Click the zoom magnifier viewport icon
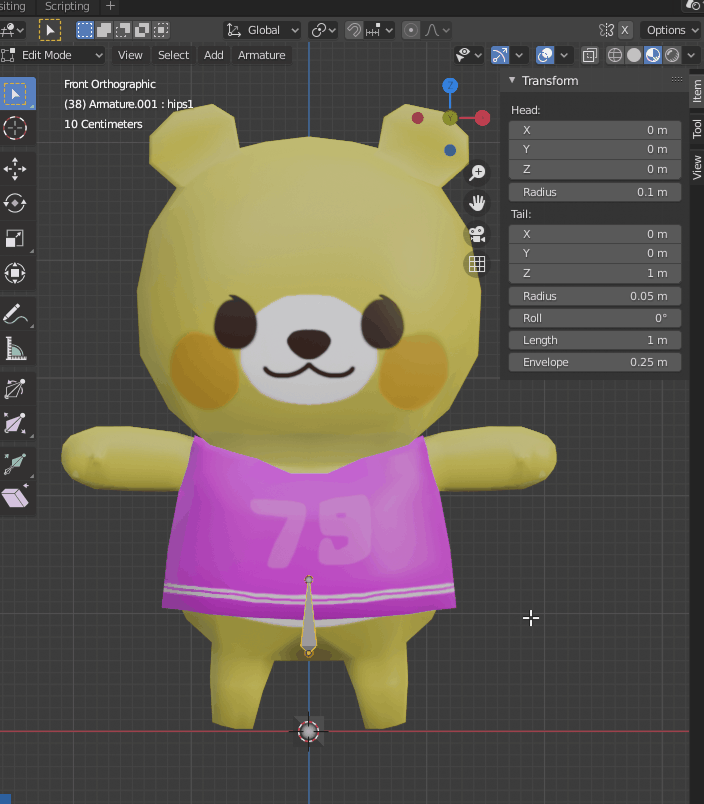This screenshot has width=704, height=804. (477, 173)
